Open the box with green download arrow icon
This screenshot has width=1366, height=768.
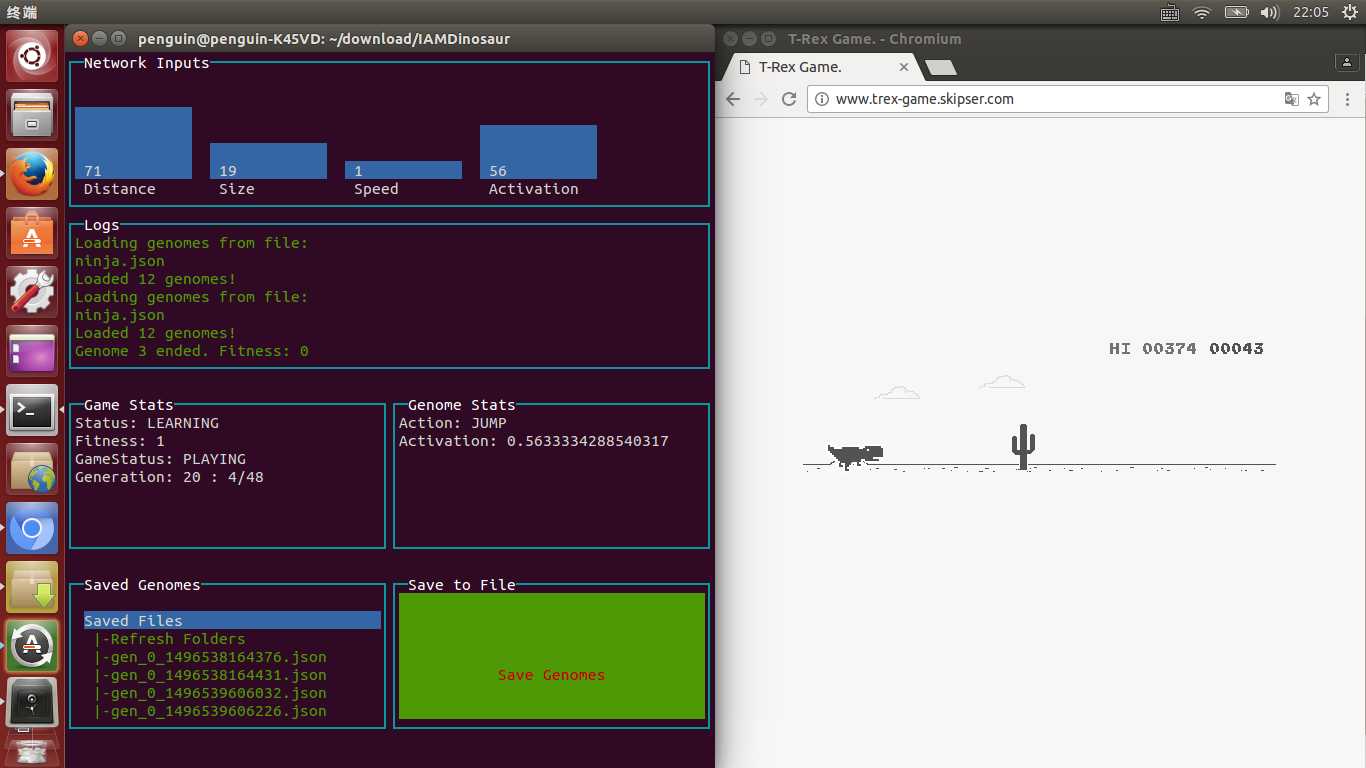(32, 587)
